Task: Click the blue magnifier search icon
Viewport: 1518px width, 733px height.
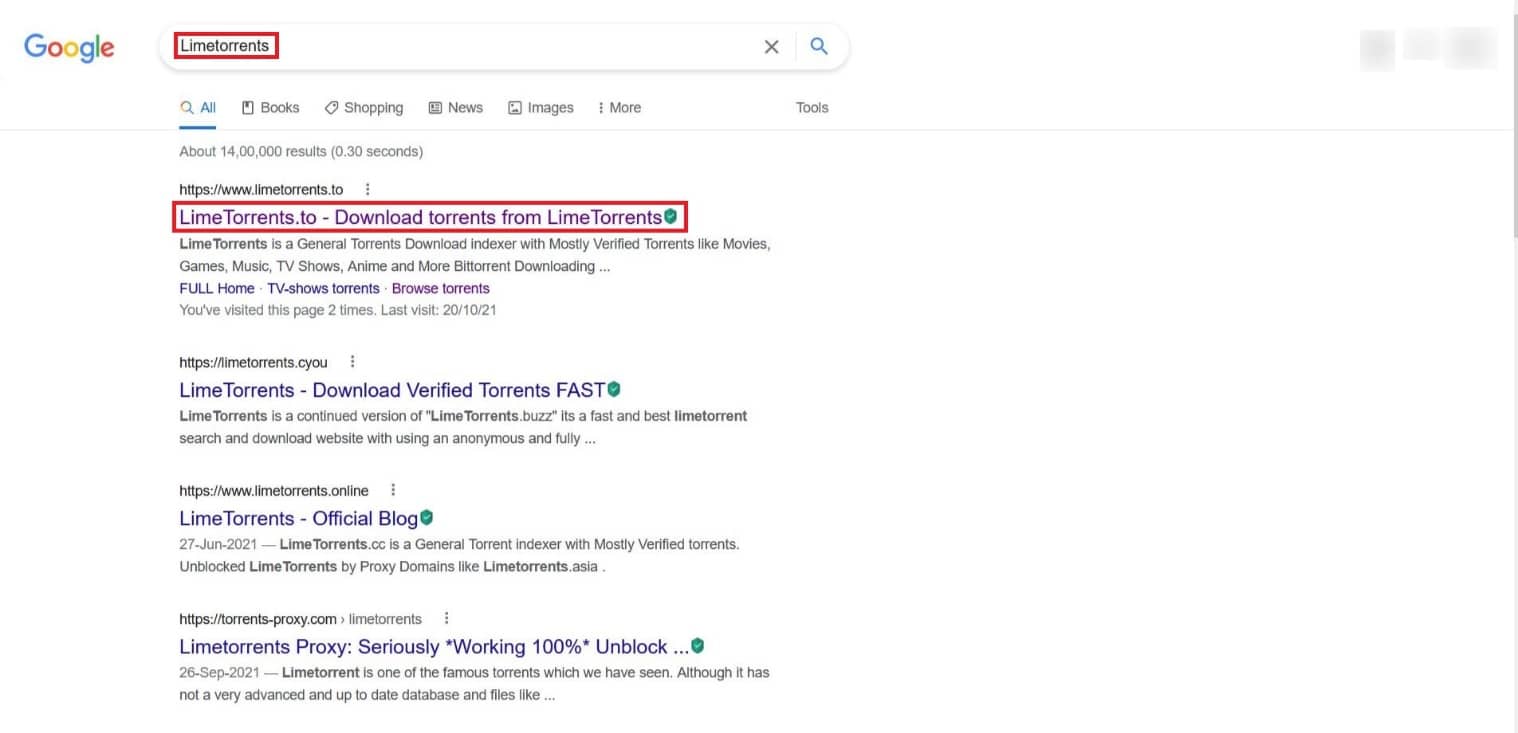Action: coord(819,46)
